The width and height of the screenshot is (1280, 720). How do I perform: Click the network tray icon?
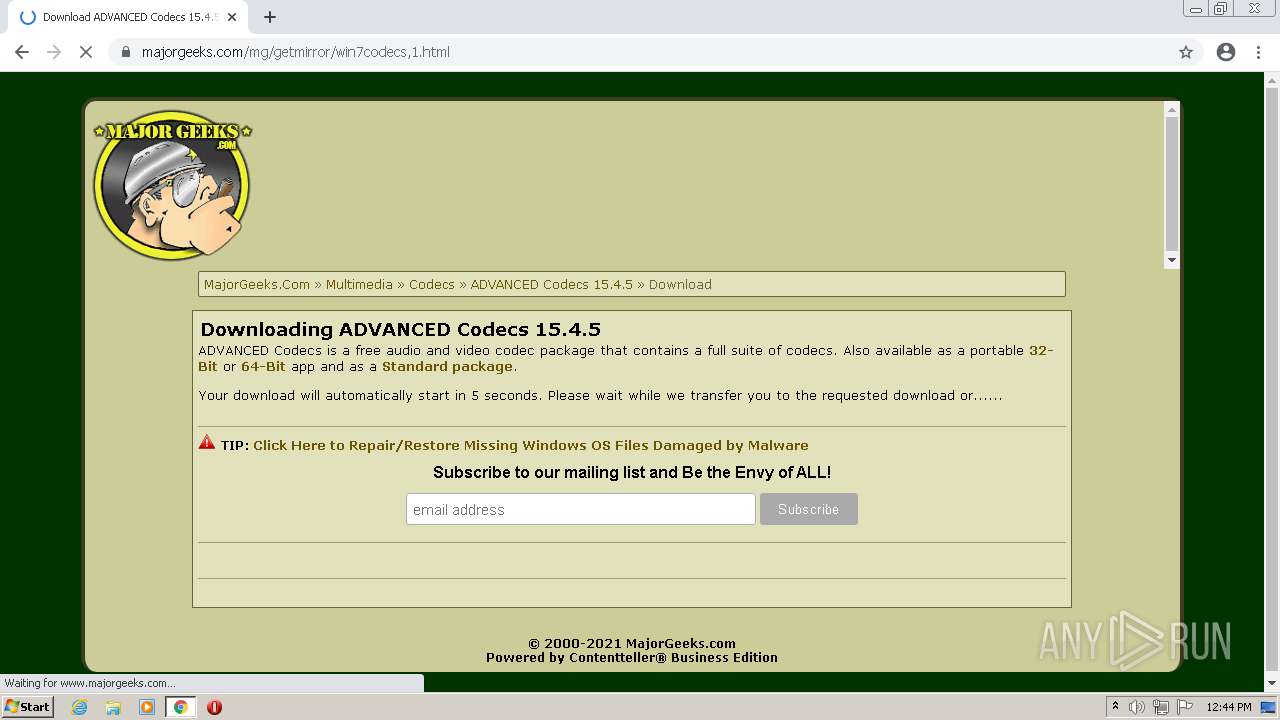pos(1161,707)
